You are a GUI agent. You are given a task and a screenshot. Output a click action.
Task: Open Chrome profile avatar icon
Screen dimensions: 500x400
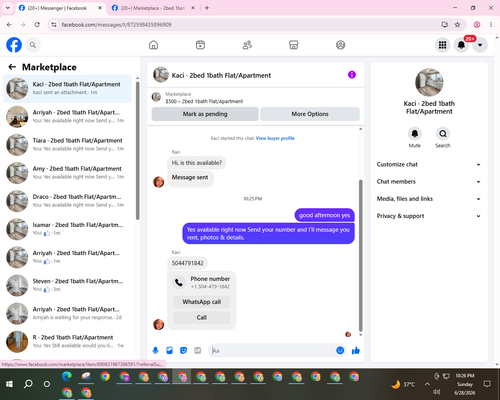[x=477, y=24]
